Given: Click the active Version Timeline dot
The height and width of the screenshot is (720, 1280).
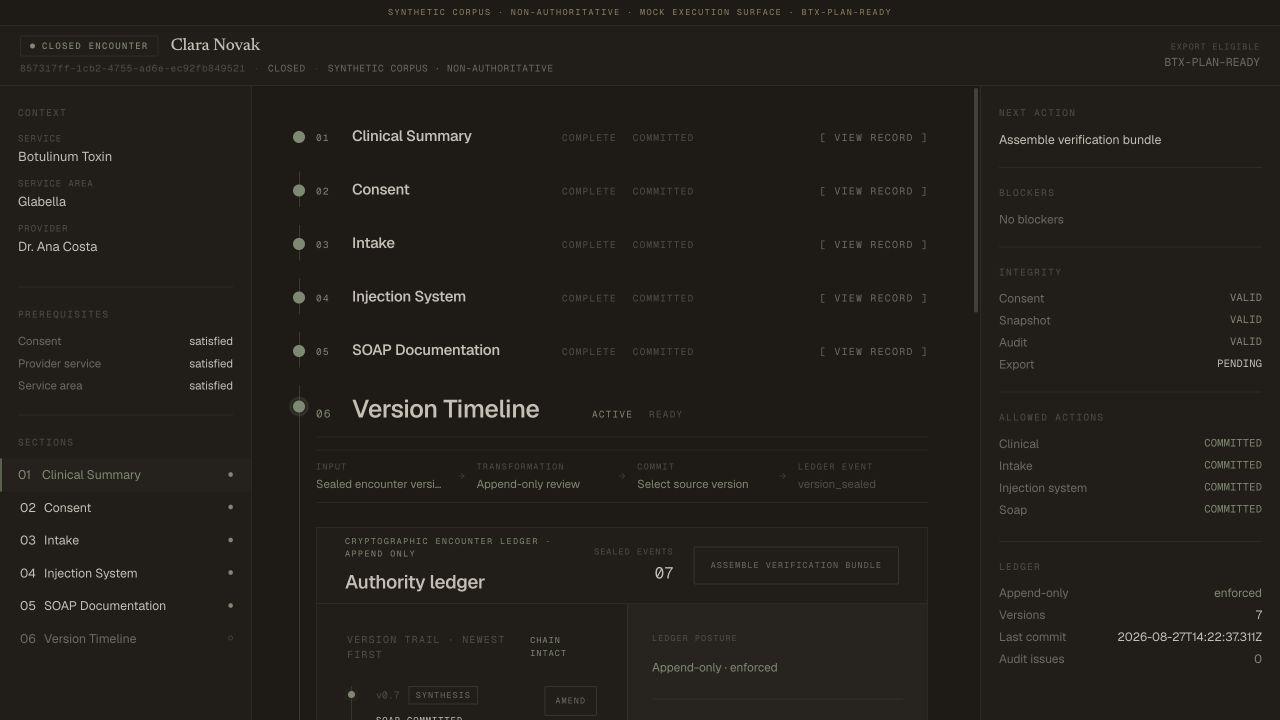Looking at the screenshot, I should tap(299, 406).
